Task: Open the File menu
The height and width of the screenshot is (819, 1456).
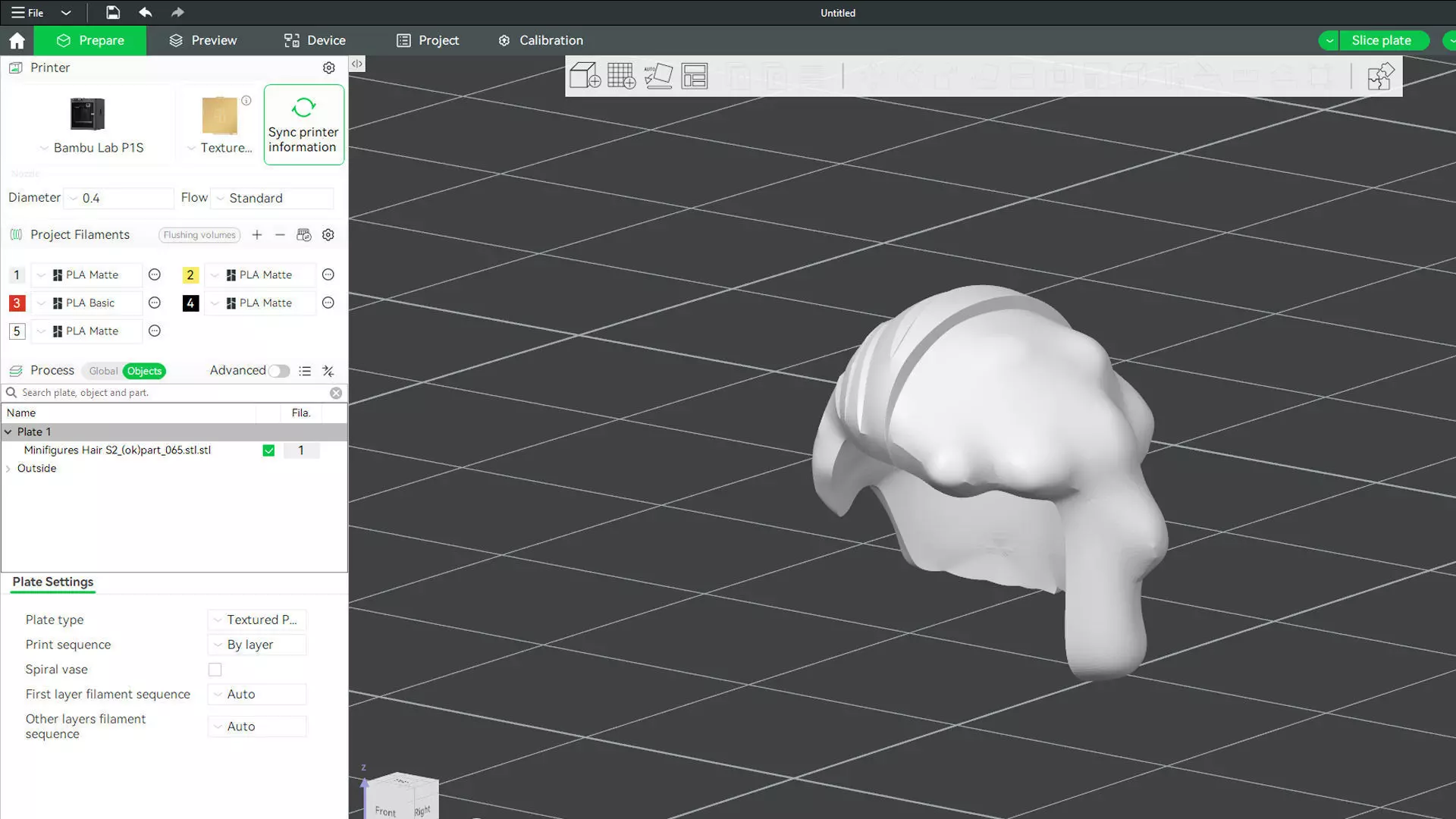Action: coord(27,12)
